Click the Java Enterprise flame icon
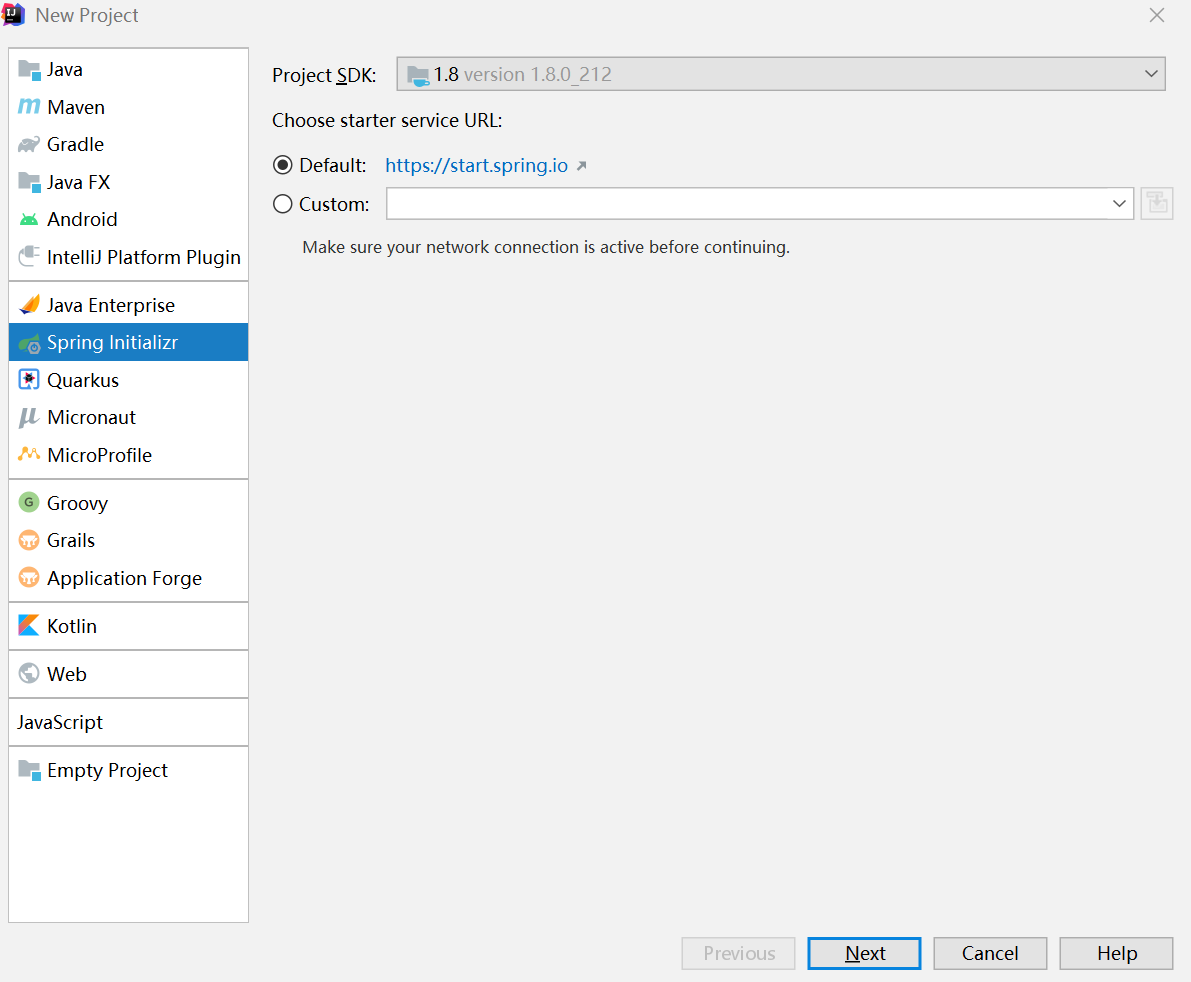 [x=29, y=305]
